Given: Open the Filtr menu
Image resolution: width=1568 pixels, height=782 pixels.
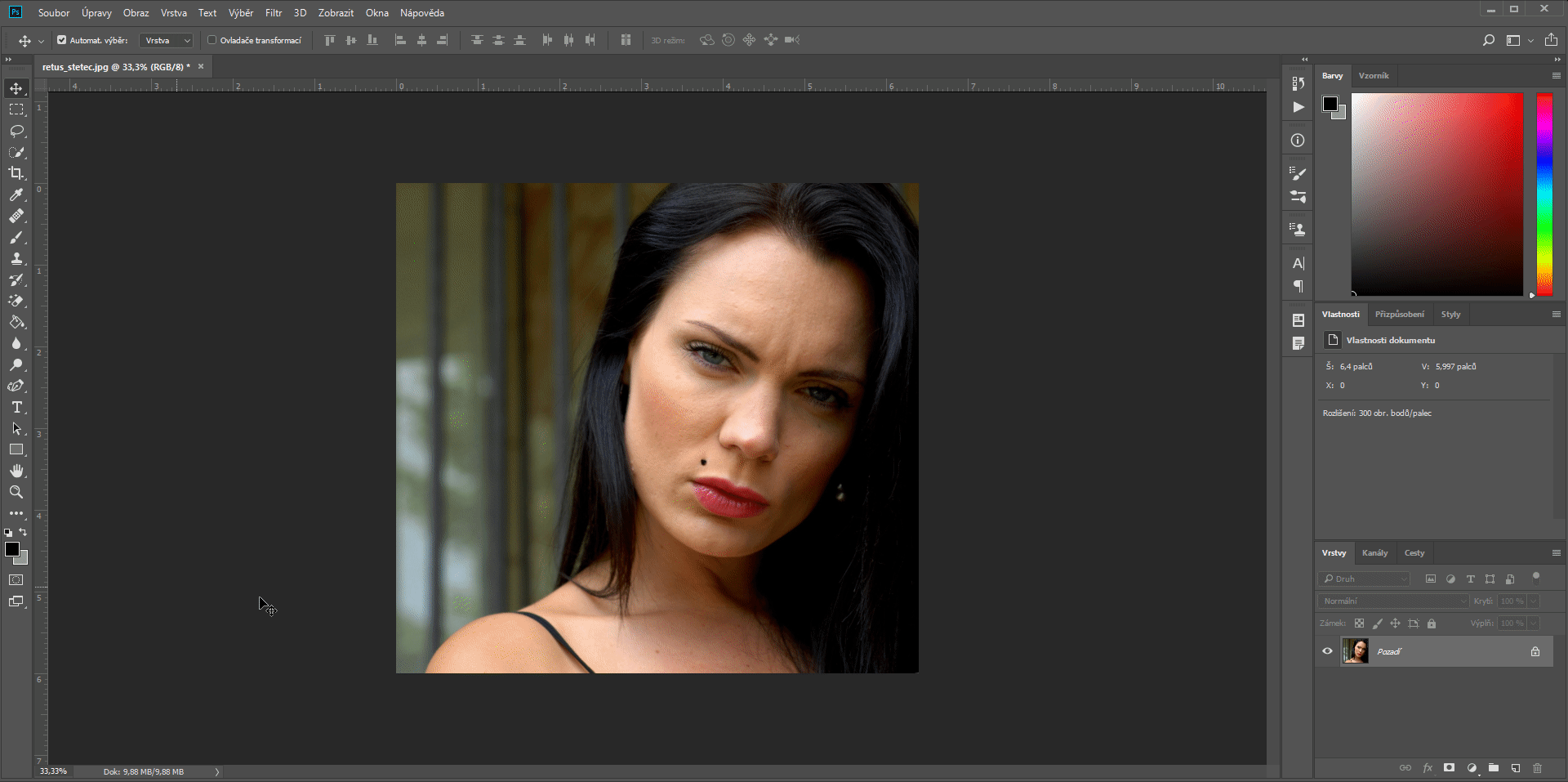Looking at the screenshot, I should coord(273,12).
